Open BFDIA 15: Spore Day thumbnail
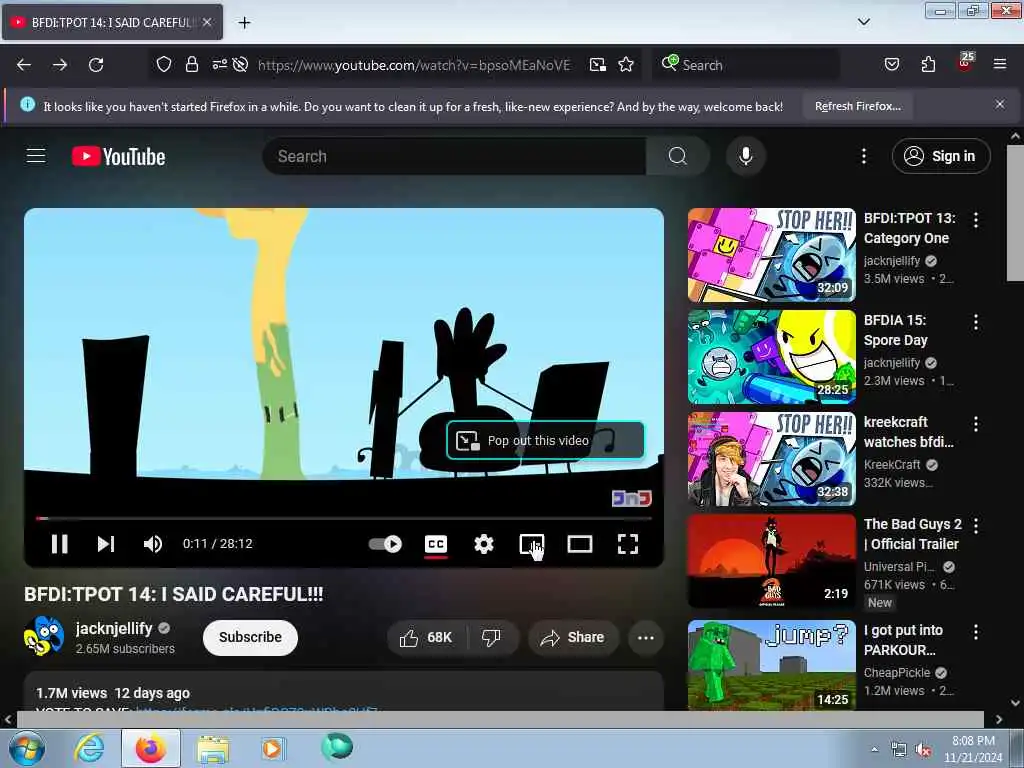 tap(771, 357)
